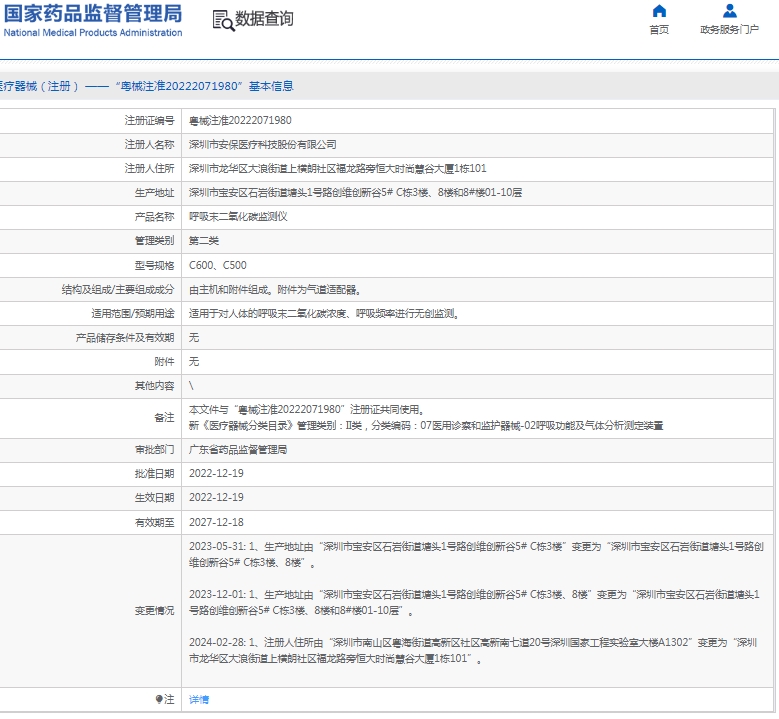This screenshot has width=779, height=719.
Task: Select 无 in the 附件 row
Action: 194,362
